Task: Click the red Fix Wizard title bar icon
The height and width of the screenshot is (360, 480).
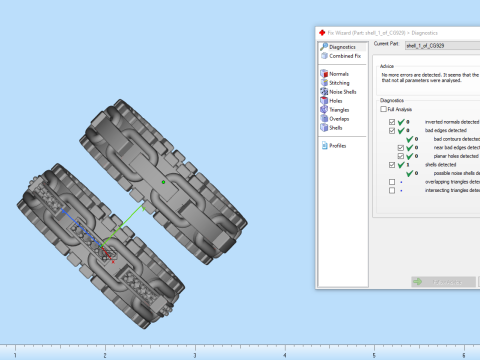Action: click(x=322, y=33)
